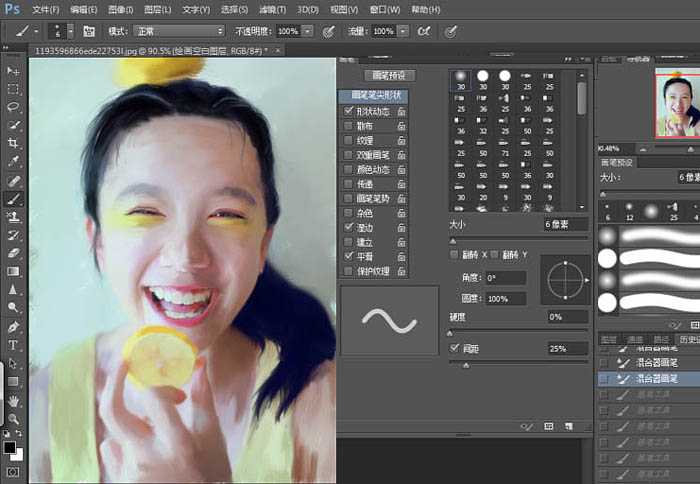700x484 pixels.
Task: Select the Lasso tool in the toolbox
Action: [x=14, y=107]
